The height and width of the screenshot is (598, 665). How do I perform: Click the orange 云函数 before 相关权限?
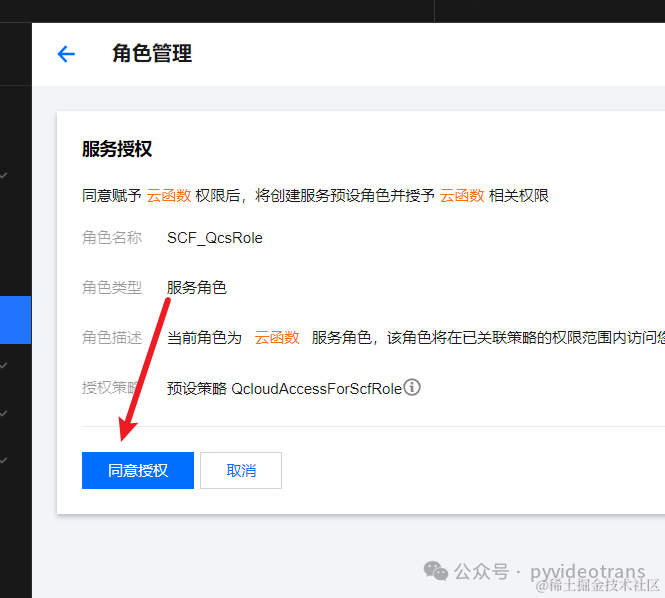click(462, 196)
